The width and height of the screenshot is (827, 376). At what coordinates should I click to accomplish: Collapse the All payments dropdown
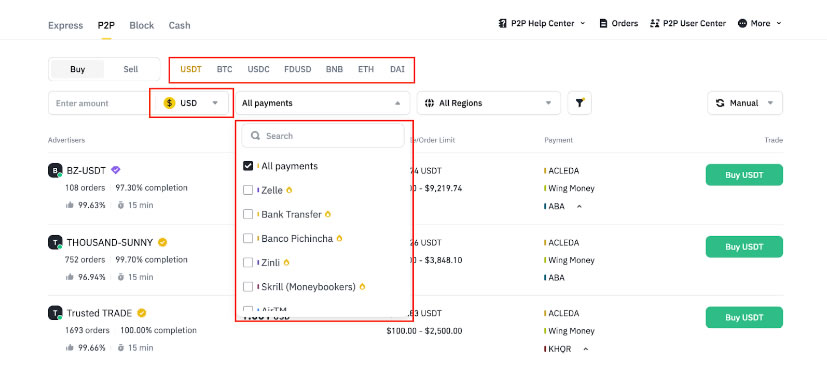[x=322, y=103]
